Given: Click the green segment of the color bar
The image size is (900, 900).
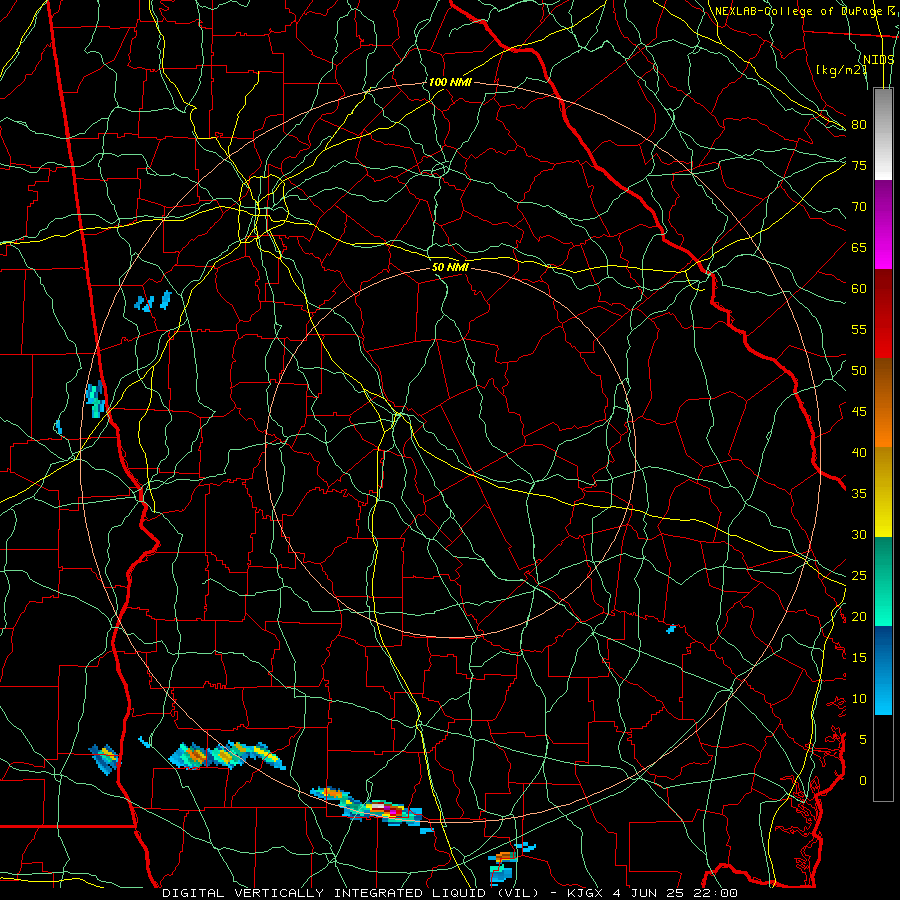Looking at the screenshot, I should click(883, 581).
